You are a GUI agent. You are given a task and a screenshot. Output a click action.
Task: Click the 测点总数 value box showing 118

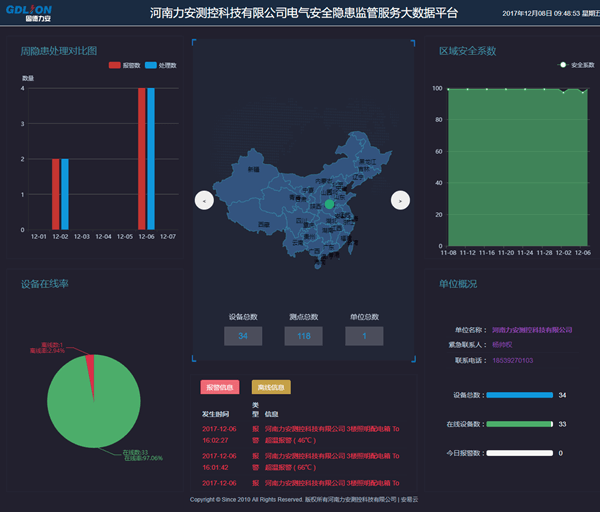click(304, 337)
